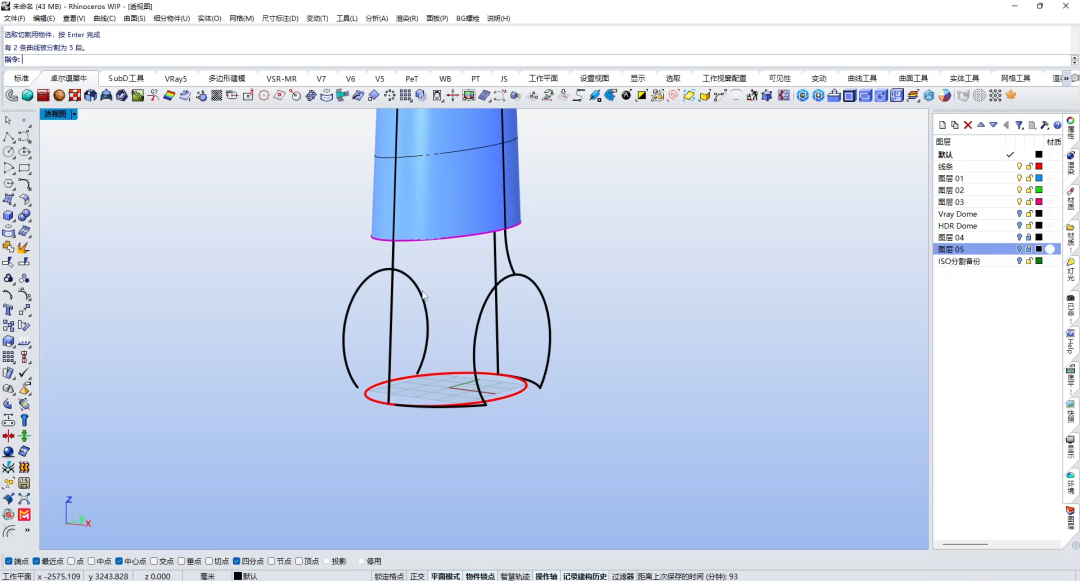Open the 曲面(S) menu
Screen dimensions: 1080x581
134,19
